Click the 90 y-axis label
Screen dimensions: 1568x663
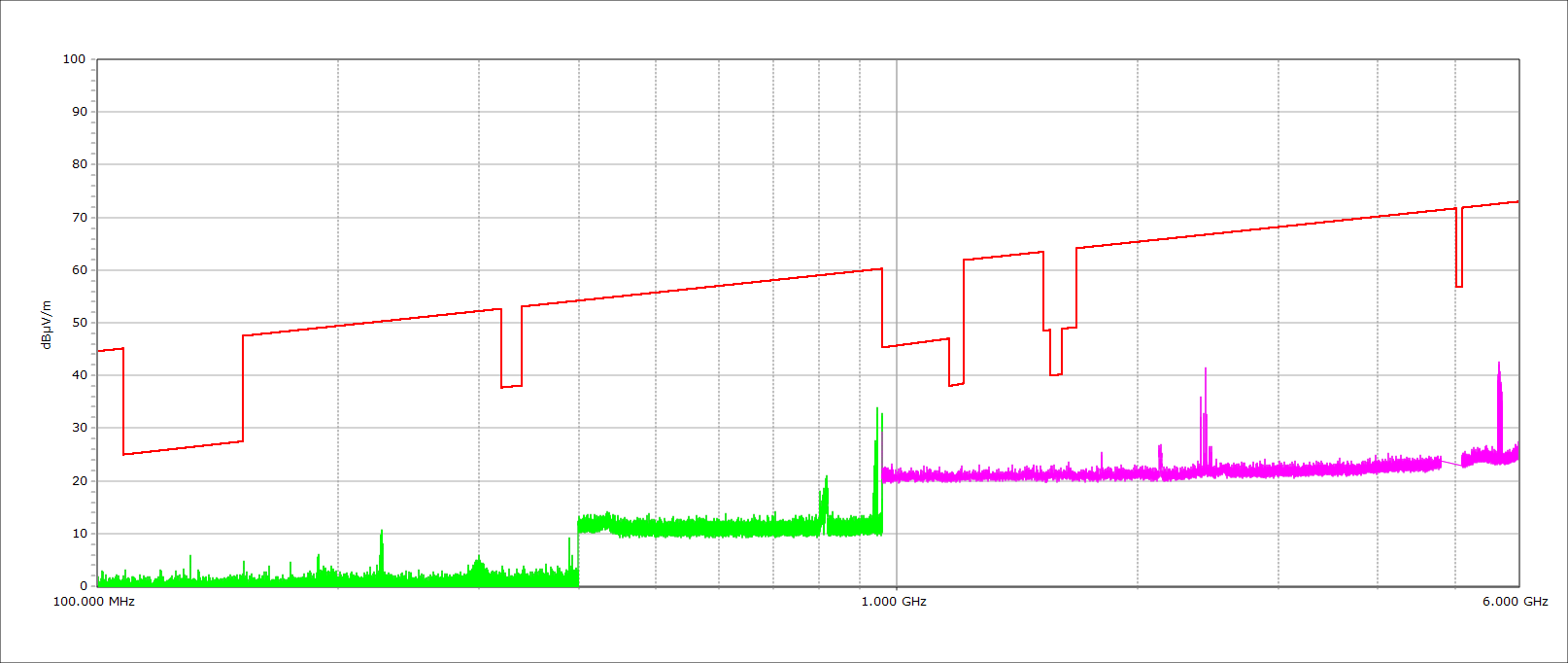[78, 112]
